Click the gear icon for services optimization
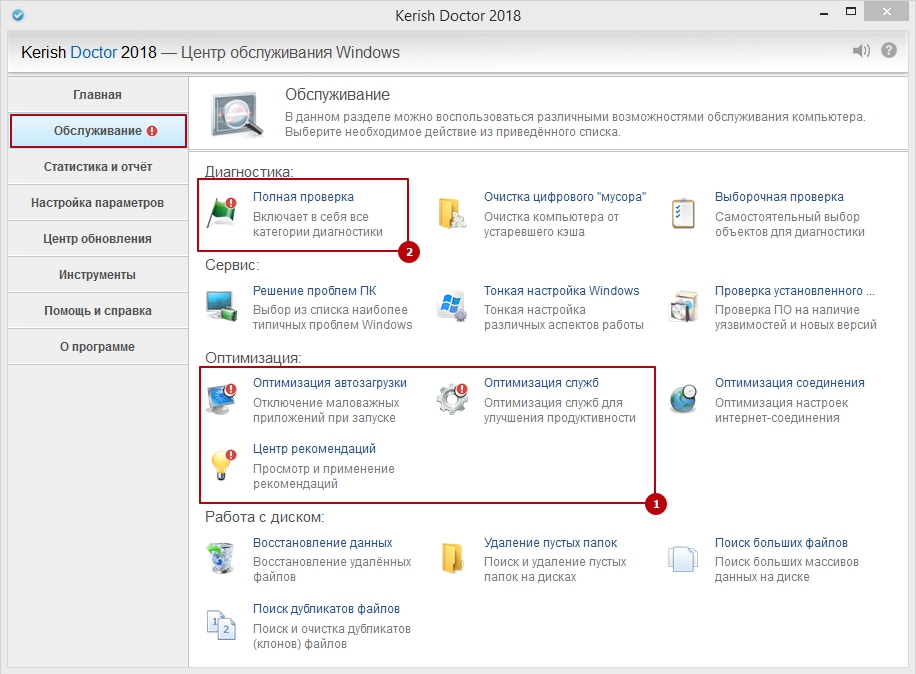916x674 pixels. click(x=452, y=399)
